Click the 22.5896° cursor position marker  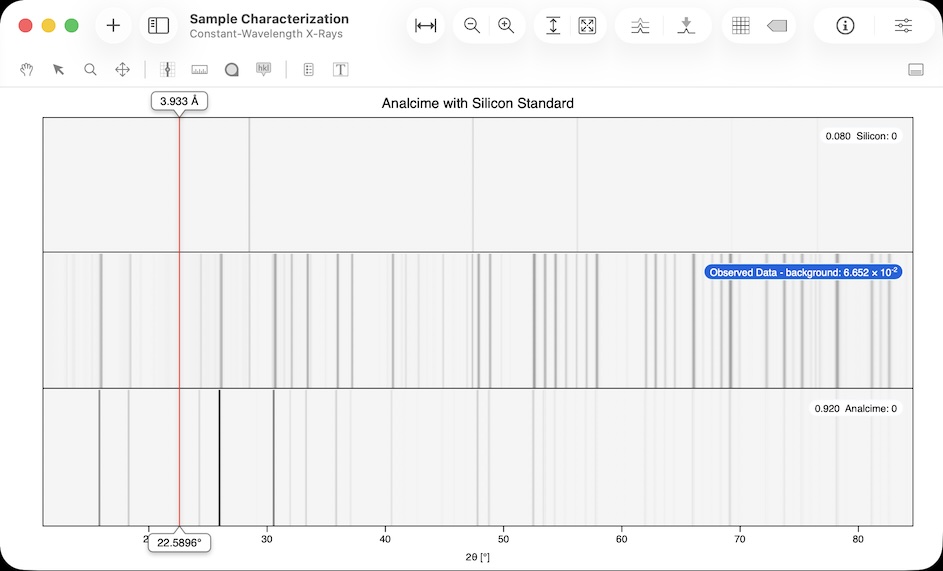(179, 543)
